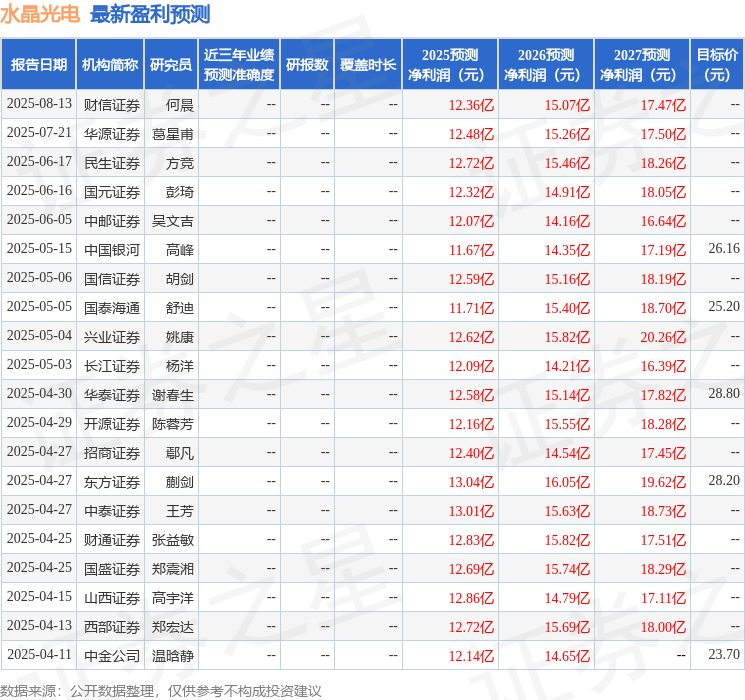Screen dimensions: 745x700
Task: Click 华泰证券 institution cell
Action: [x=112, y=394]
